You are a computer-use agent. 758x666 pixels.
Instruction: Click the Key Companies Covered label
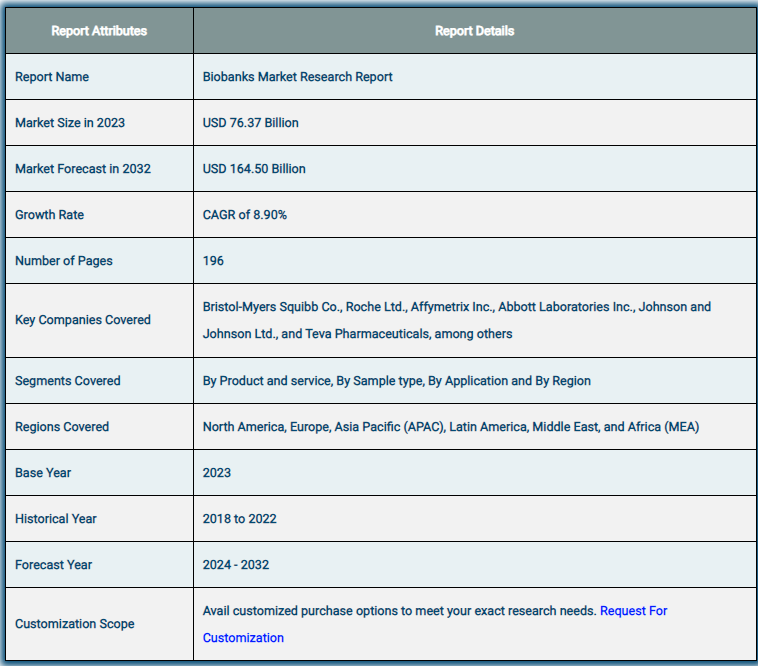tap(83, 320)
